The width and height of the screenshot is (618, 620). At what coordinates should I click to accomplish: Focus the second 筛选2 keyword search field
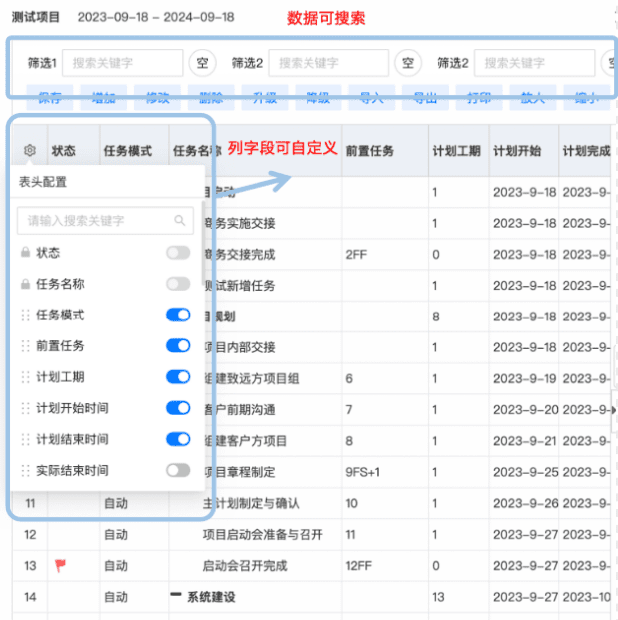point(535,63)
